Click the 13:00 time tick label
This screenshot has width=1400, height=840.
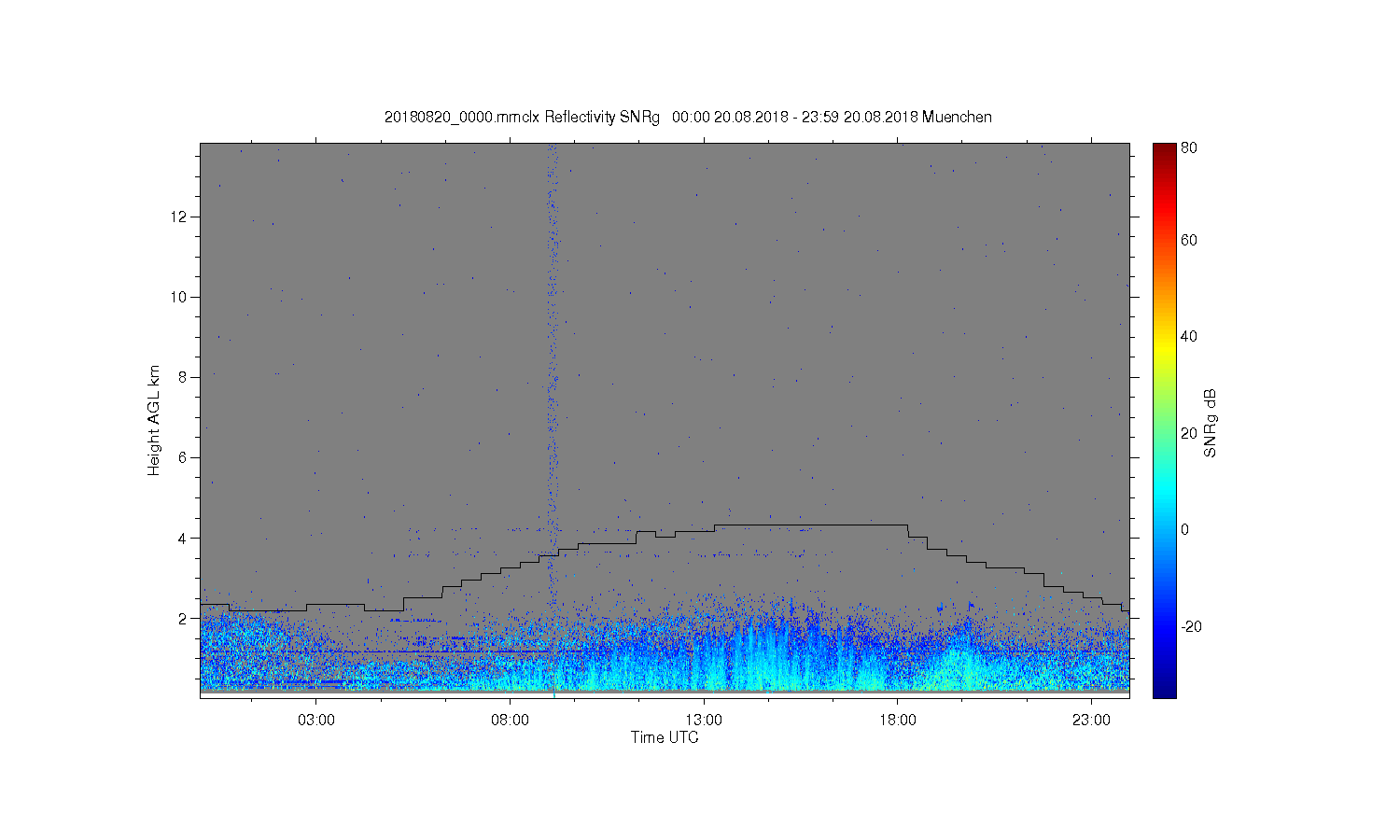[x=704, y=721]
